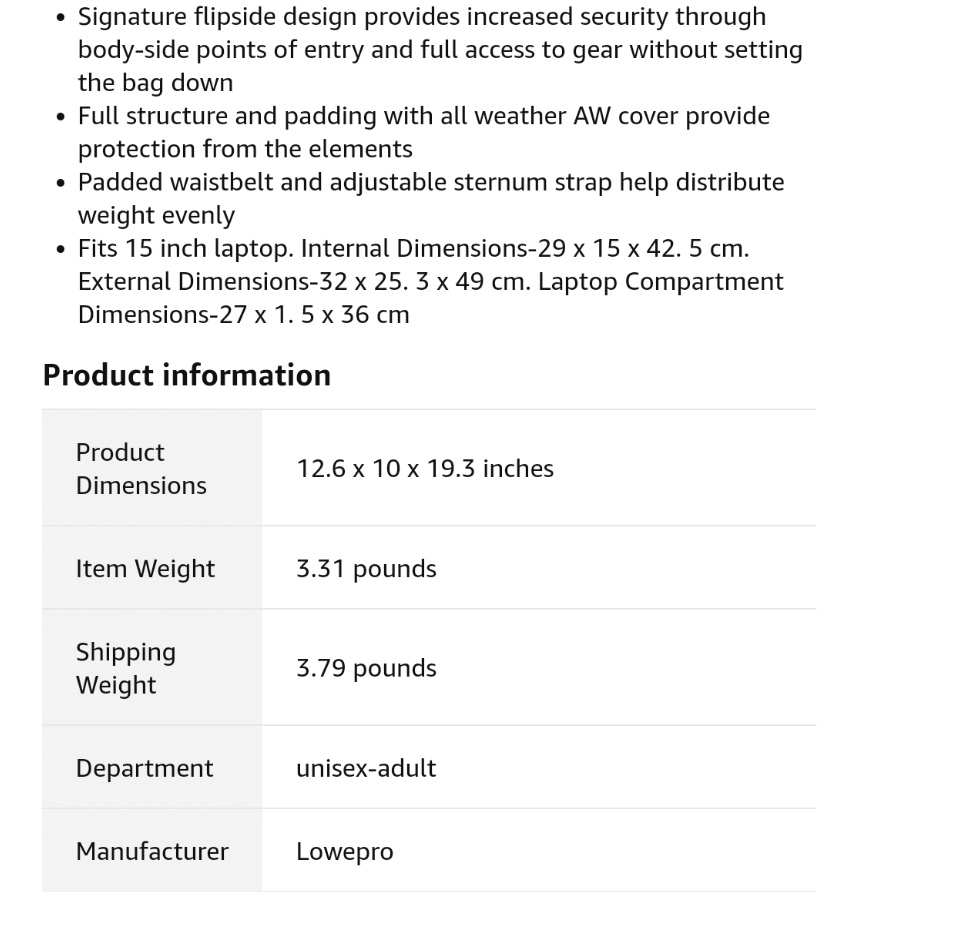
Task: Select the 'Manufacturer' label cell
Action: point(152,851)
